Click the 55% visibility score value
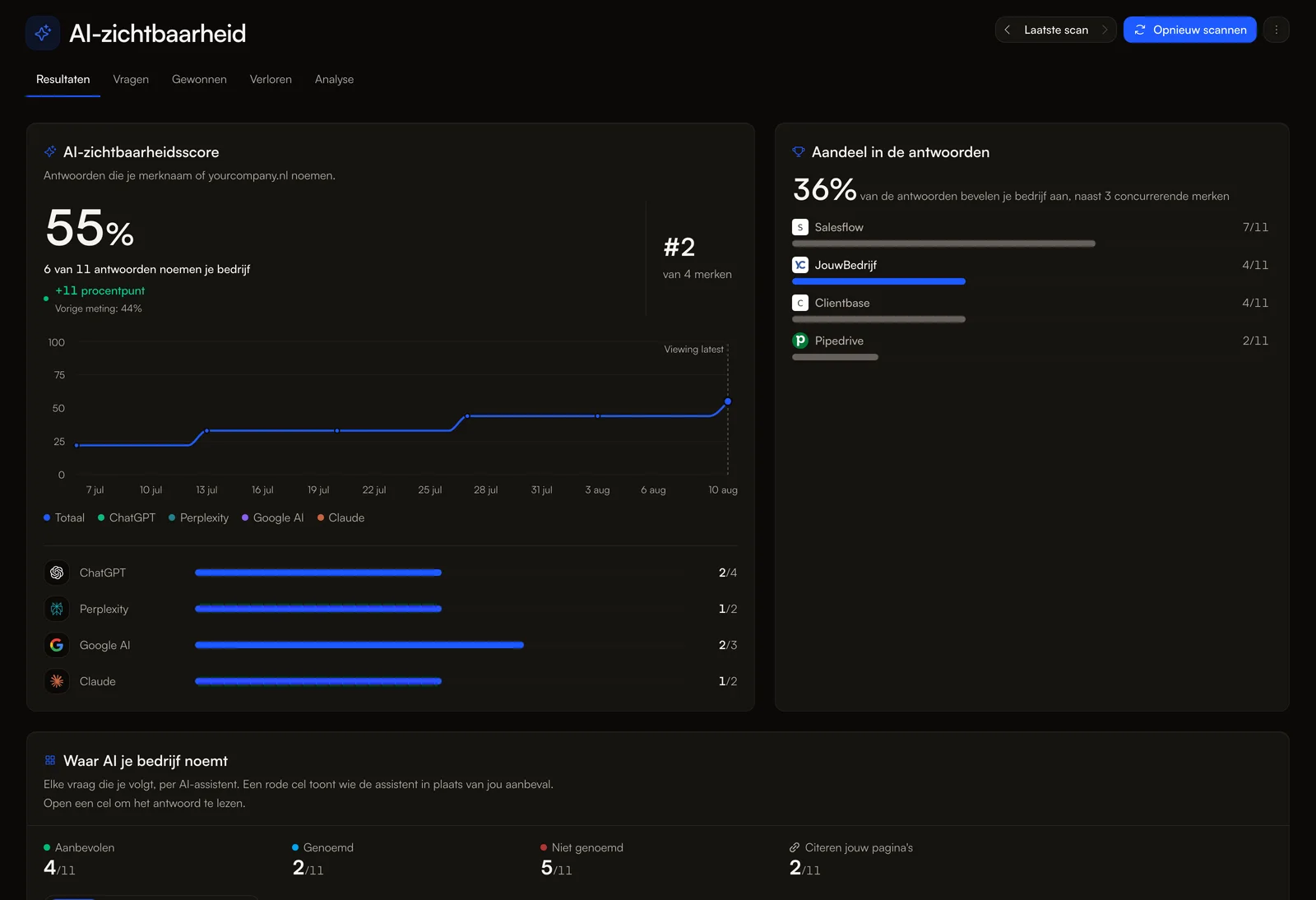Viewport: 1316px width, 900px height. 90,228
